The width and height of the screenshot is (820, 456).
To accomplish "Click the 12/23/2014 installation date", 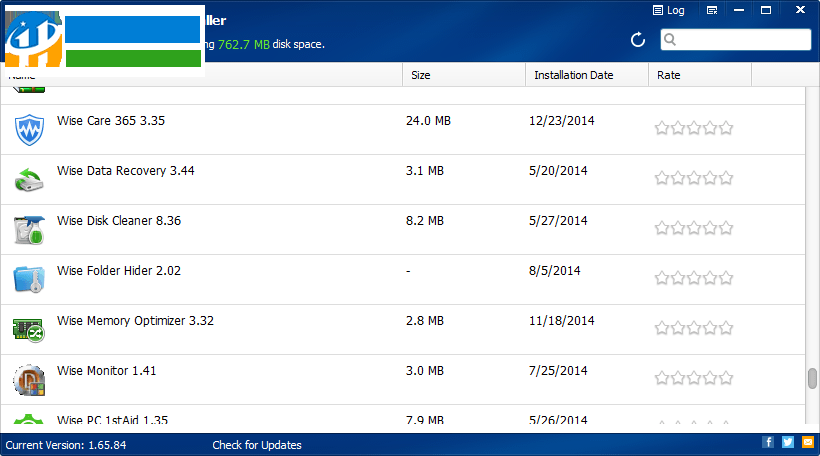I will [x=562, y=121].
